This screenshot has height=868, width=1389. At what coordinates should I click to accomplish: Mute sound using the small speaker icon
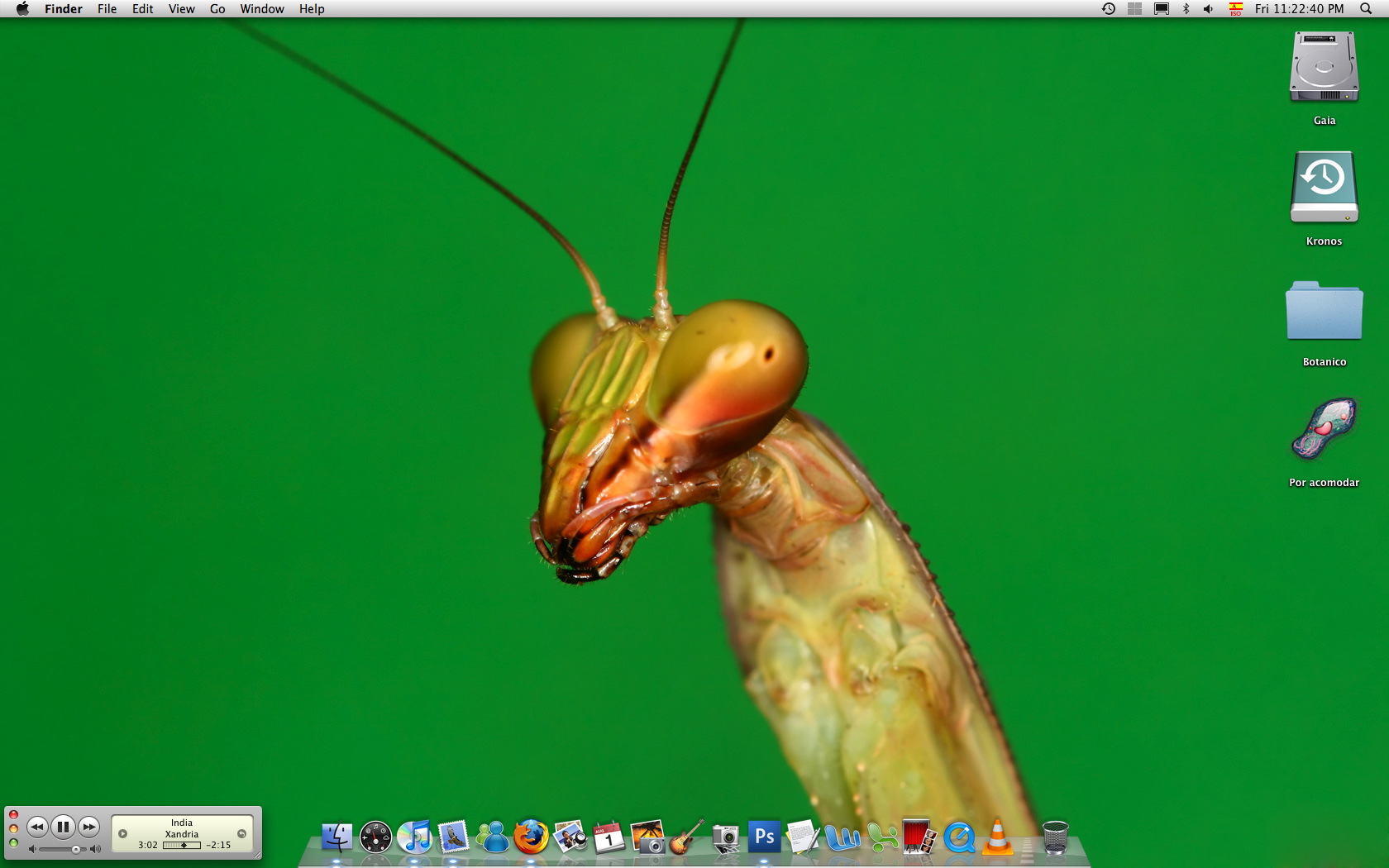[31, 848]
